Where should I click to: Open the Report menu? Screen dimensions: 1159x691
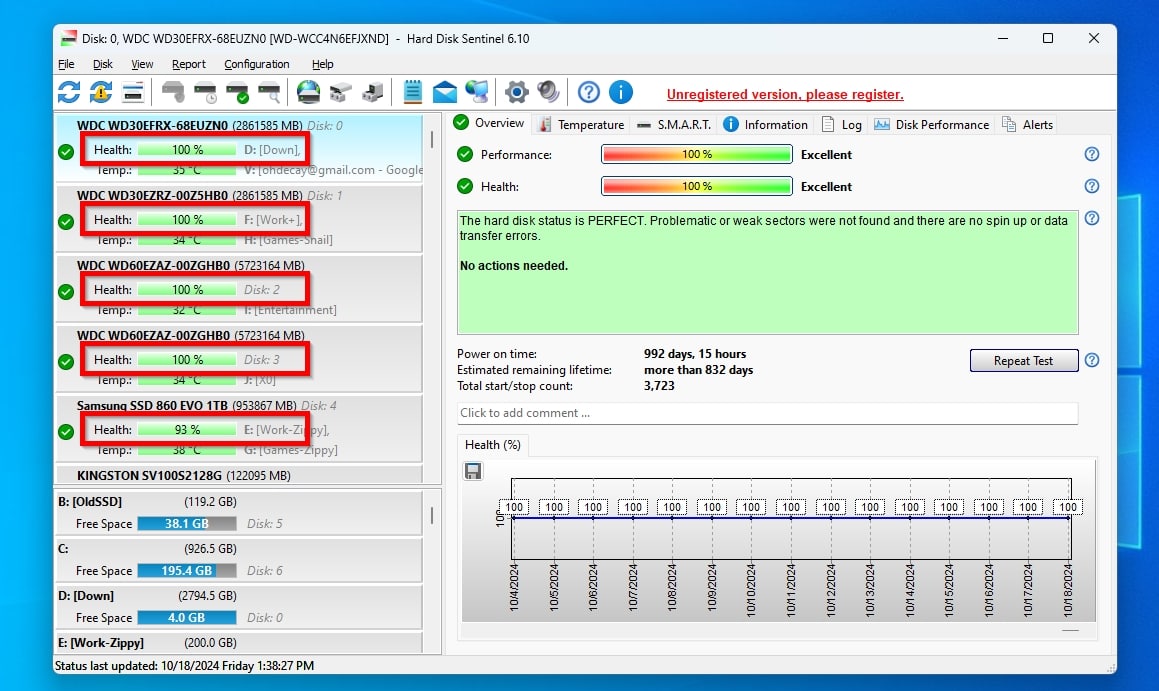(x=188, y=64)
